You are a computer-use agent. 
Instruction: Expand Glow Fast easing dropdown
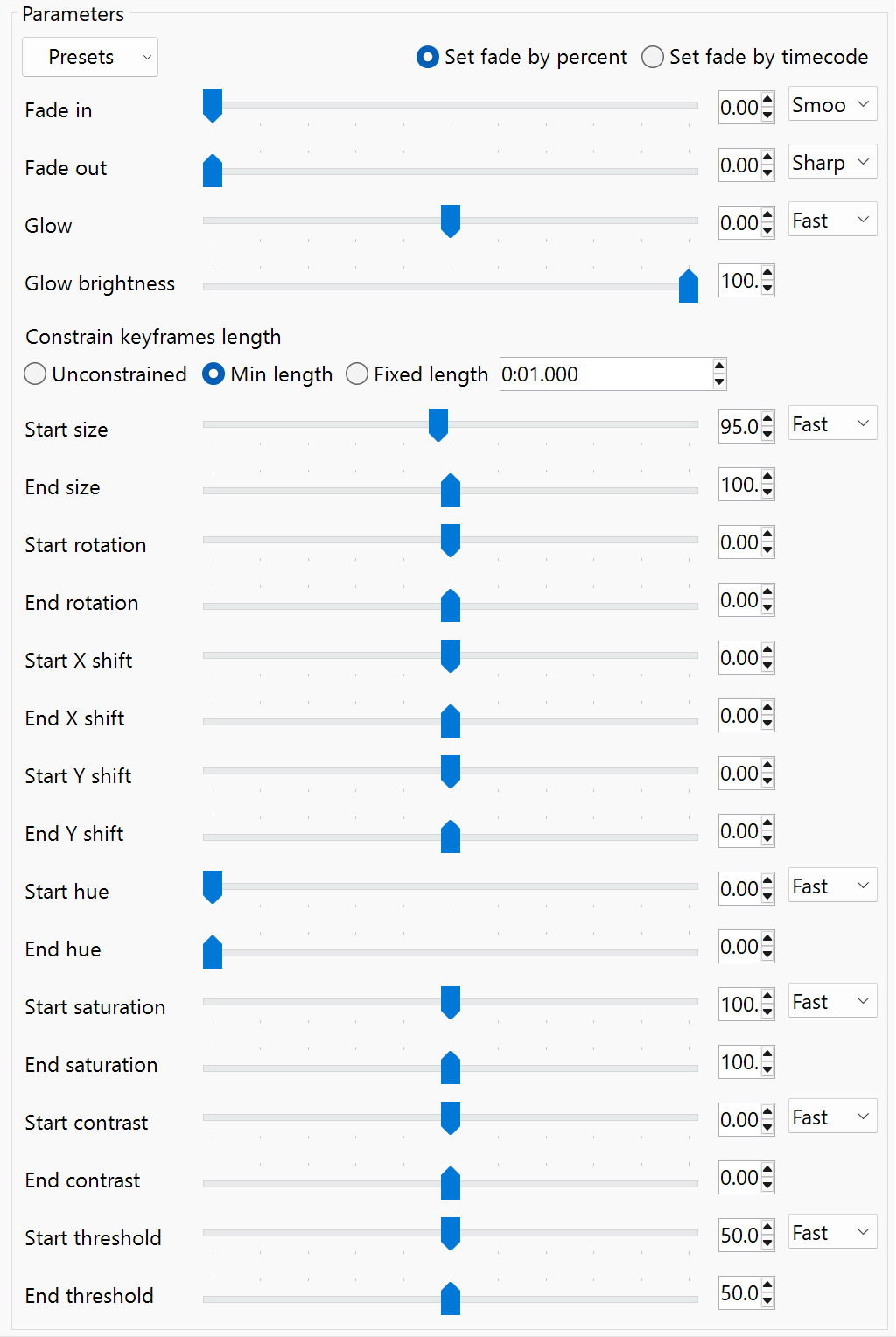tap(832, 220)
